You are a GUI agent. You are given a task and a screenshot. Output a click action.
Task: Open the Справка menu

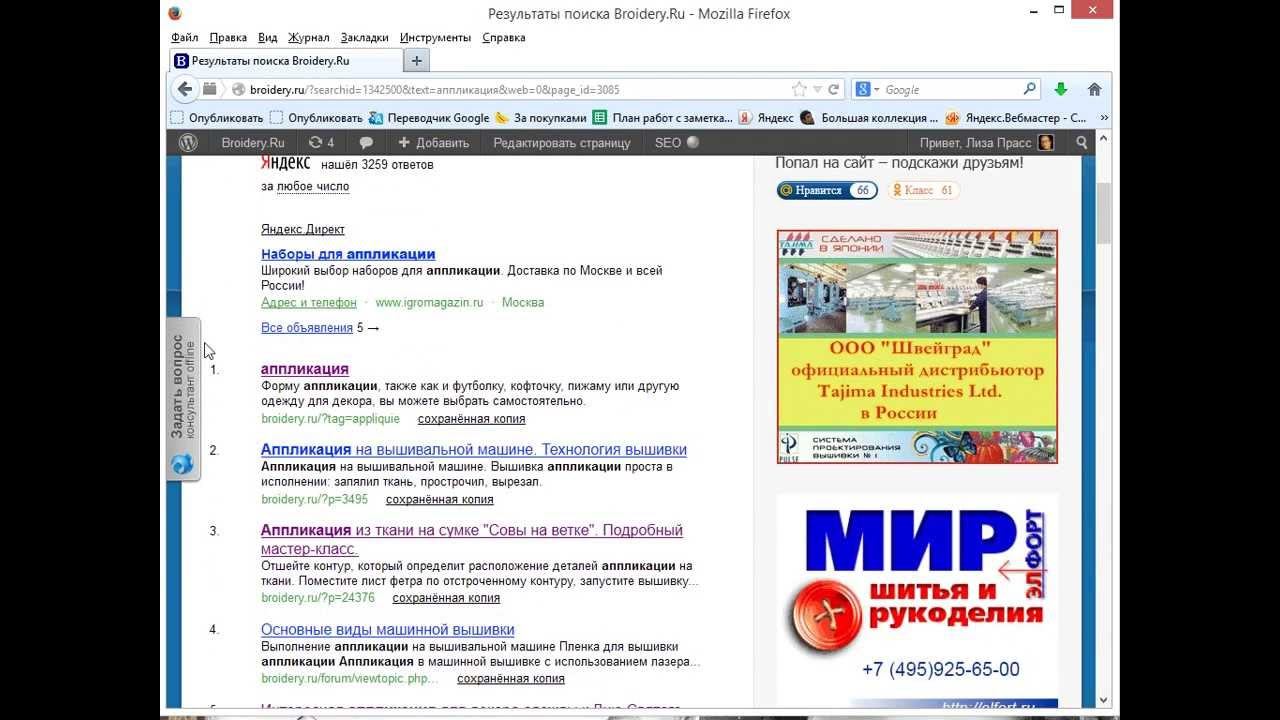[x=504, y=38]
